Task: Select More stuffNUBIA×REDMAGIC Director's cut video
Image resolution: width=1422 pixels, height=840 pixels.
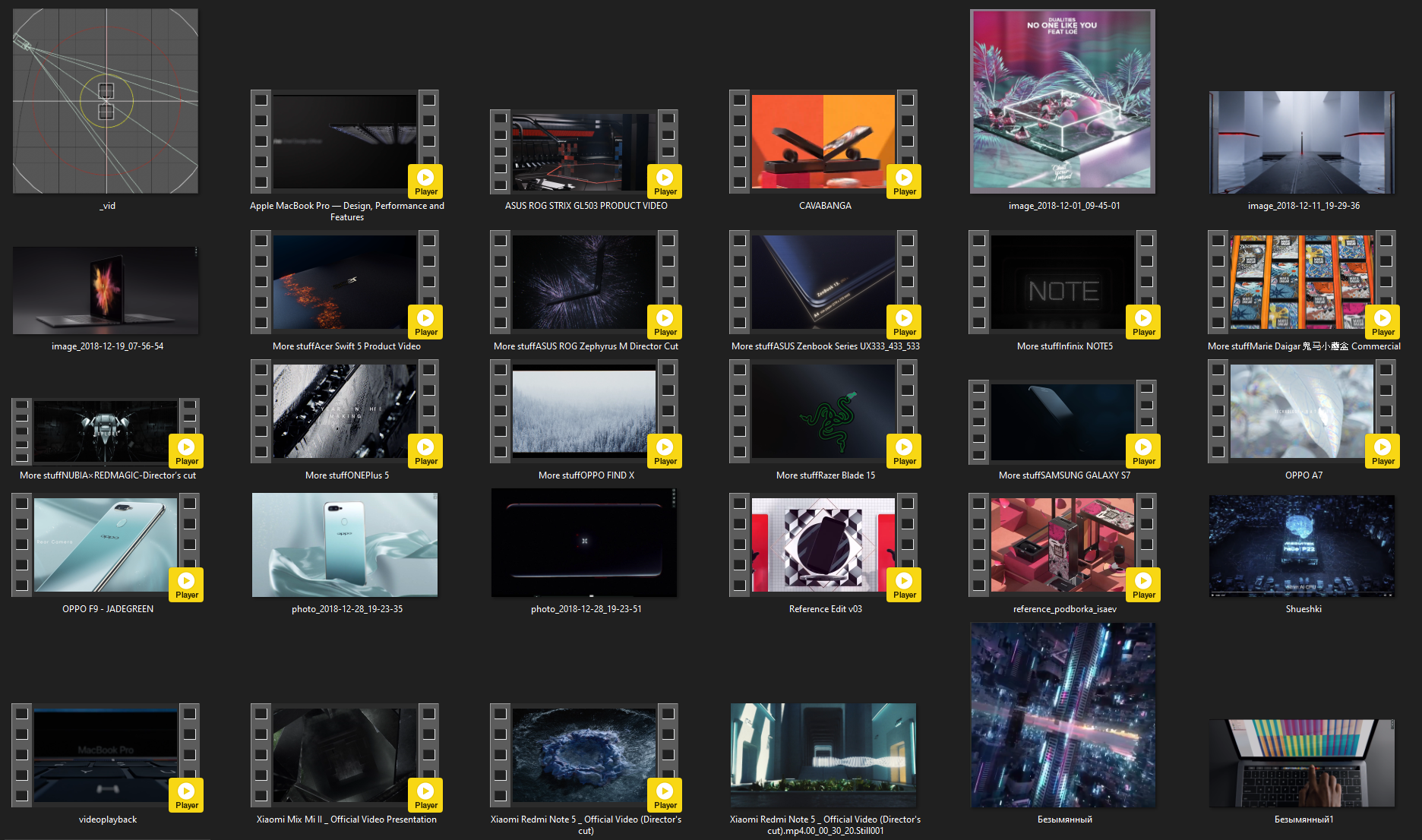Action: pos(106,431)
